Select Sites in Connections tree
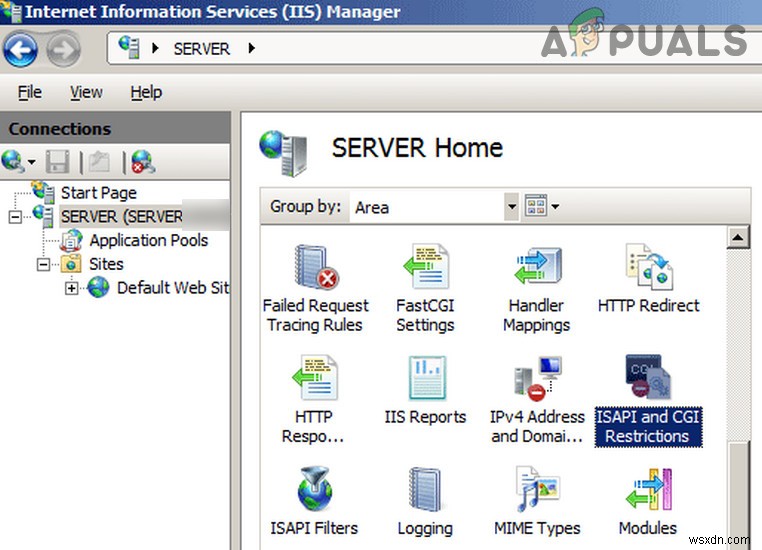This screenshot has width=762, height=550. click(x=106, y=264)
